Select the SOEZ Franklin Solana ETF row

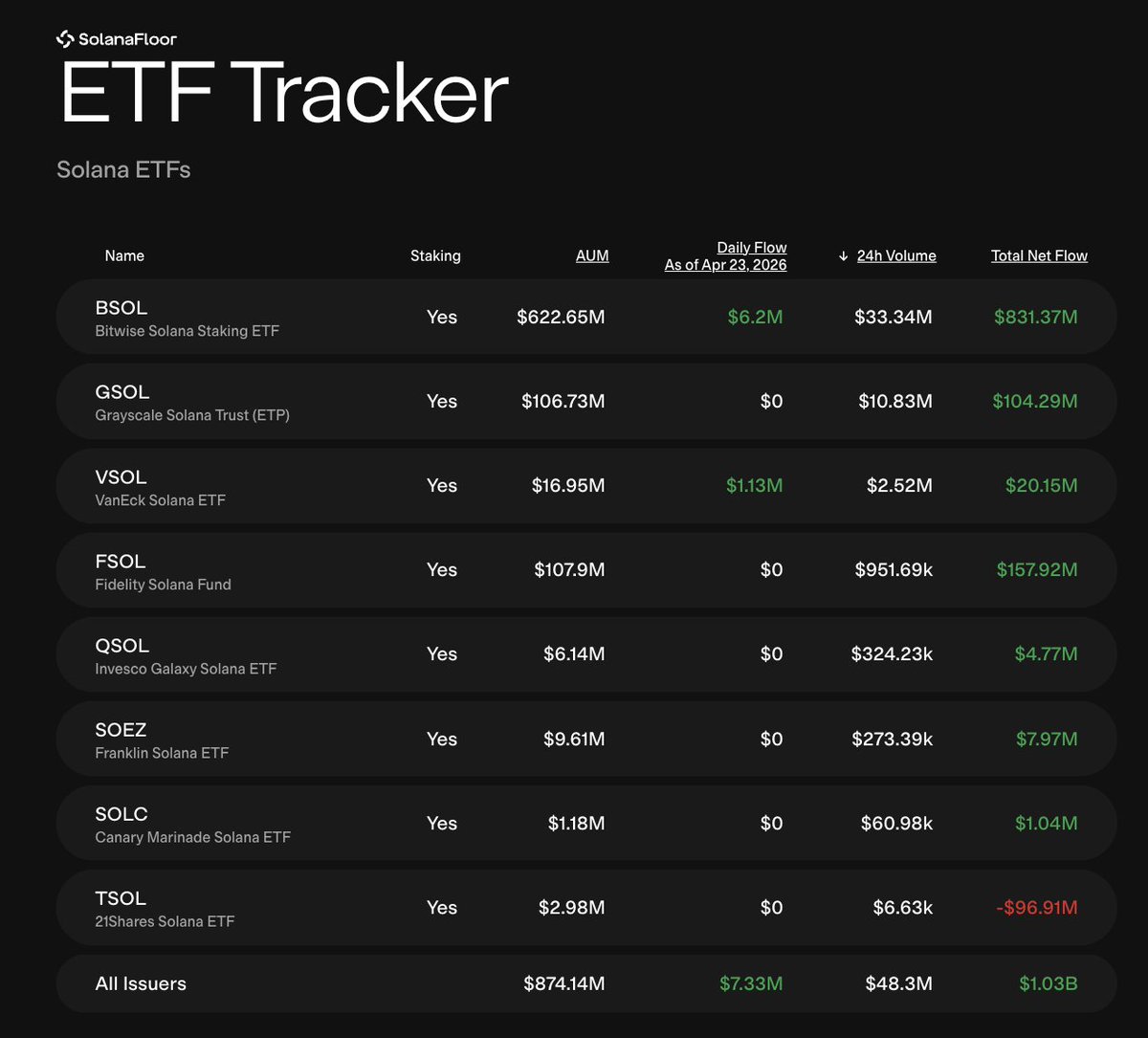[x=162, y=740]
